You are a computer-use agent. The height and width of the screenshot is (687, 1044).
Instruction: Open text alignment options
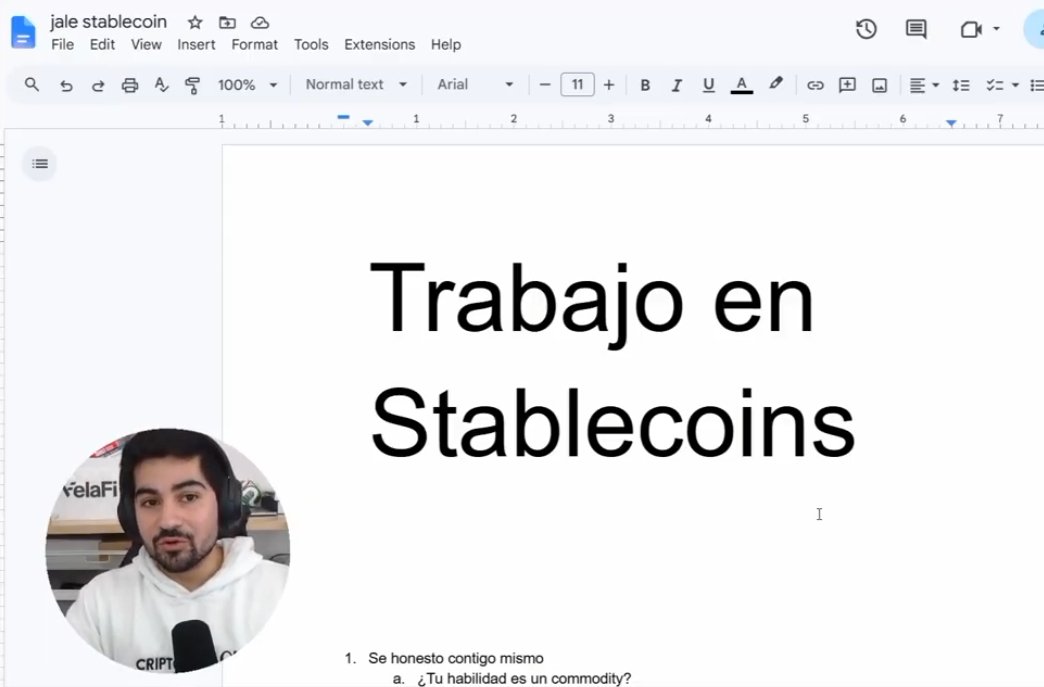[923, 85]
